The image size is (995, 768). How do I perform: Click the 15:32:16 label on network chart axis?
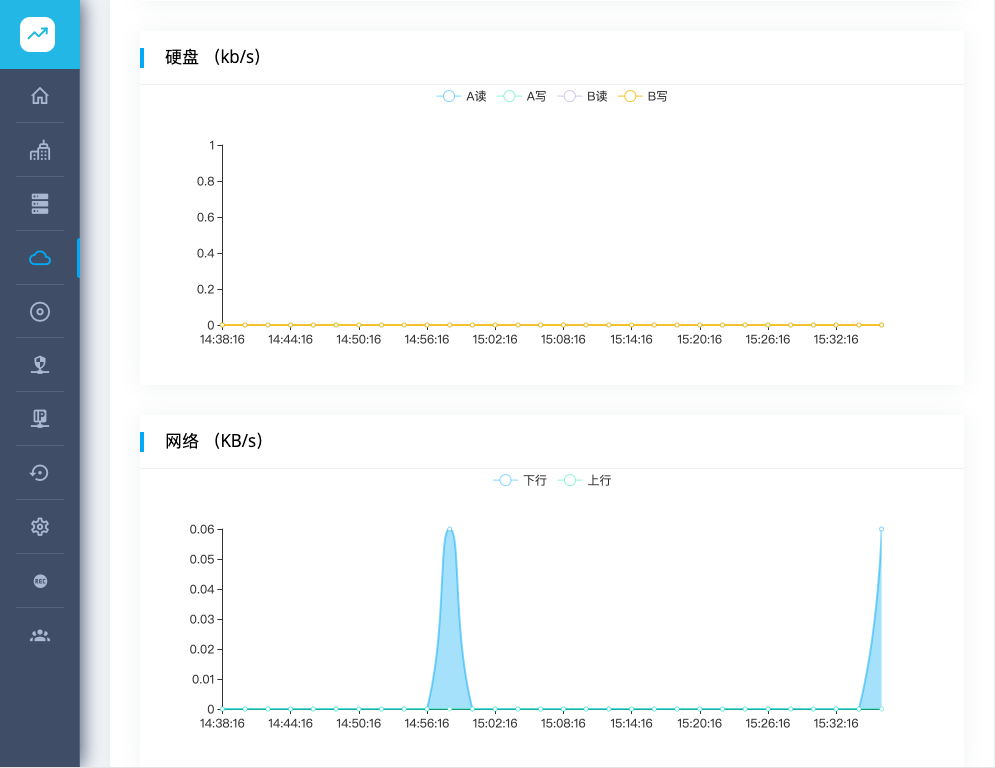click(836, 724)
